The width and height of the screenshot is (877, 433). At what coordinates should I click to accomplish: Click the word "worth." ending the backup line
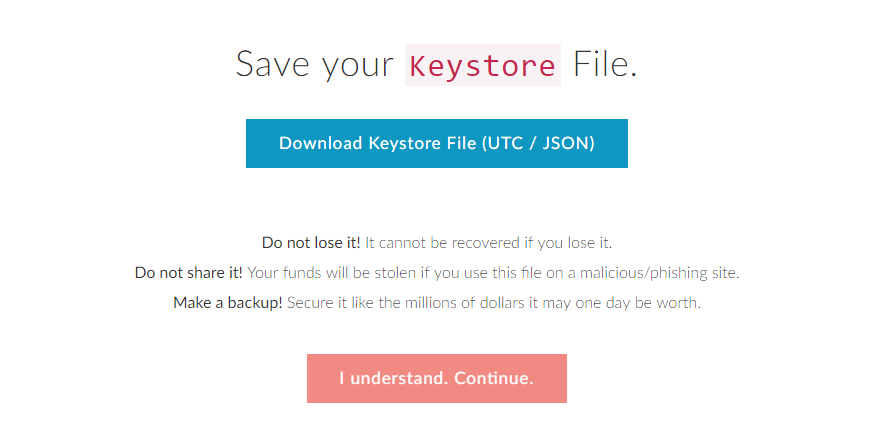tap(681, 302)
